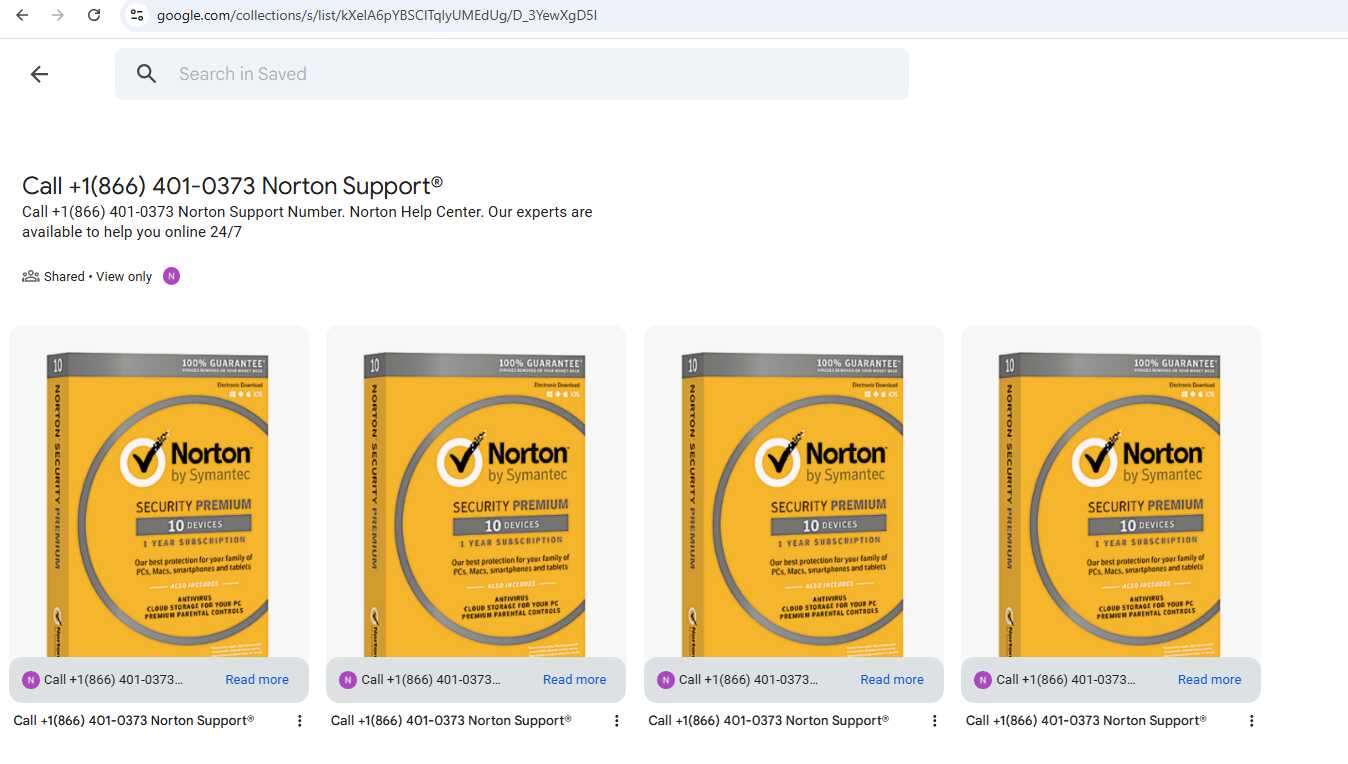
Task: Click the magnifier icon in Search in Saved
Action: click(x=147, y=74)
